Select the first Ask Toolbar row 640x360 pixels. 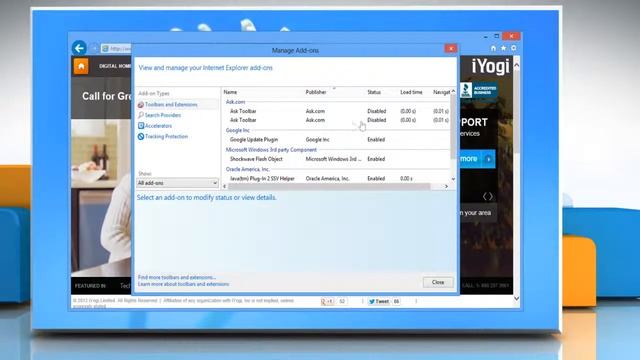pos(337,111)
